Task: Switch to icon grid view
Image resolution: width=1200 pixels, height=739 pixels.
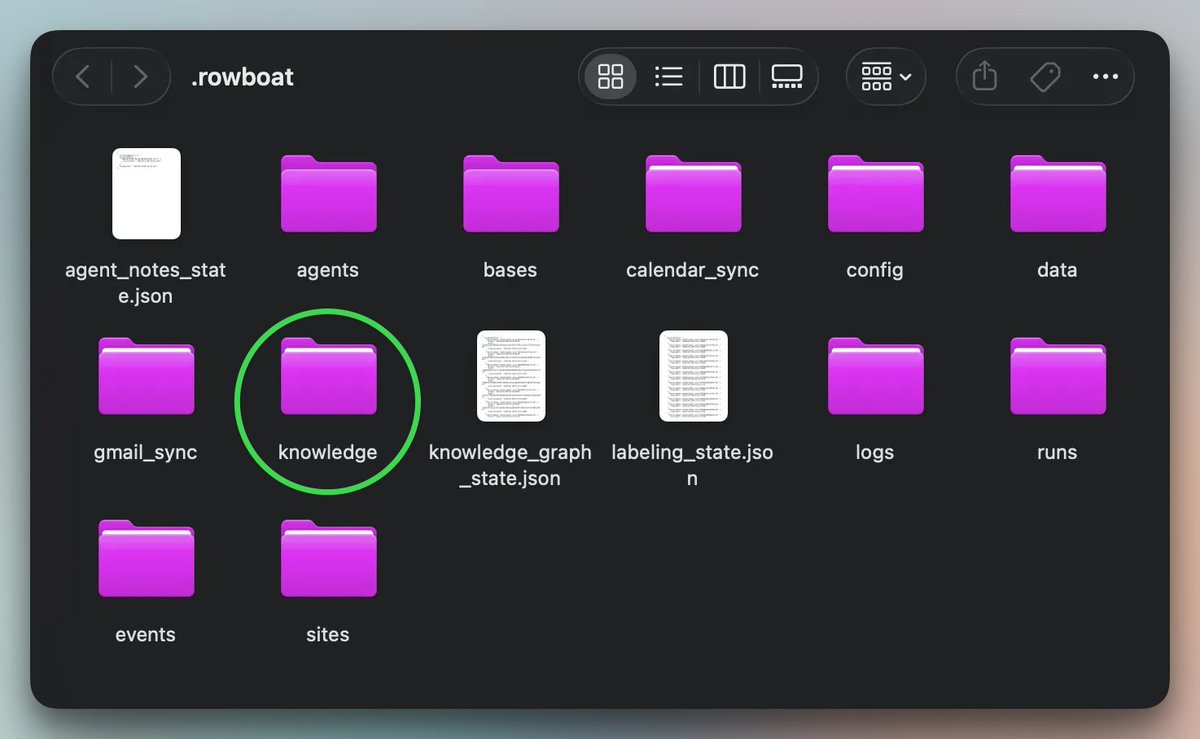Action: [x=610, y=76]
